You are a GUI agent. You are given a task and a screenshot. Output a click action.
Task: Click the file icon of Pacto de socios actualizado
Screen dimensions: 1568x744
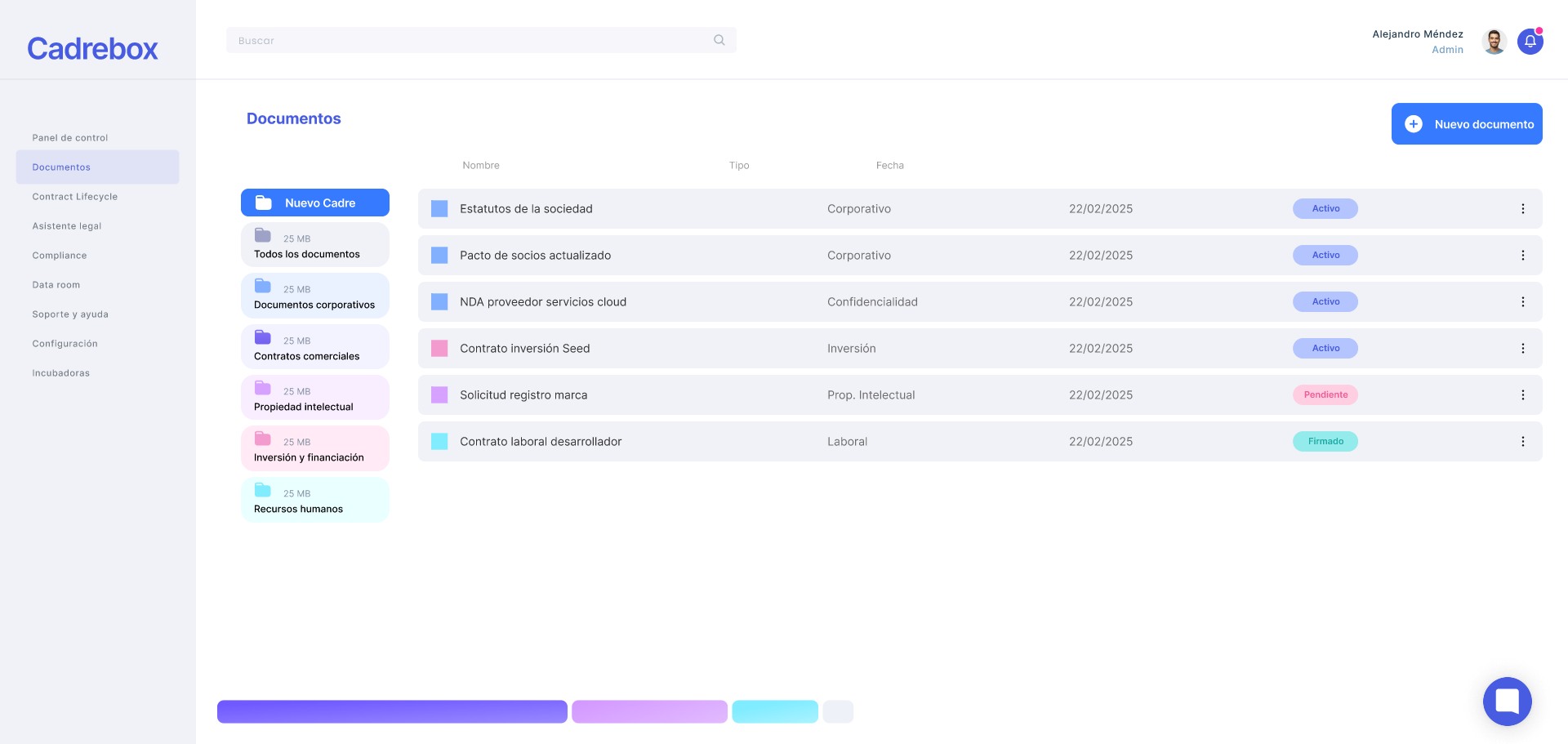pyautogui.click(x=439, y=256)
